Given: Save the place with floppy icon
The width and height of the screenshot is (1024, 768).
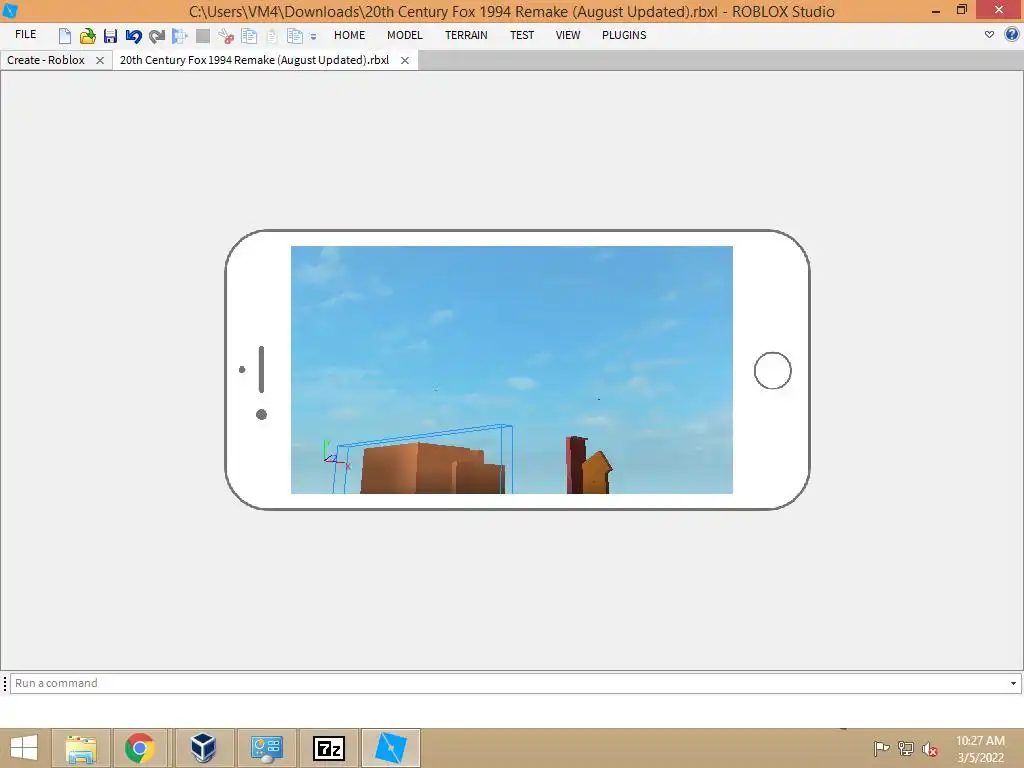Looking at the screenshot, I should [x=110, y=36].
